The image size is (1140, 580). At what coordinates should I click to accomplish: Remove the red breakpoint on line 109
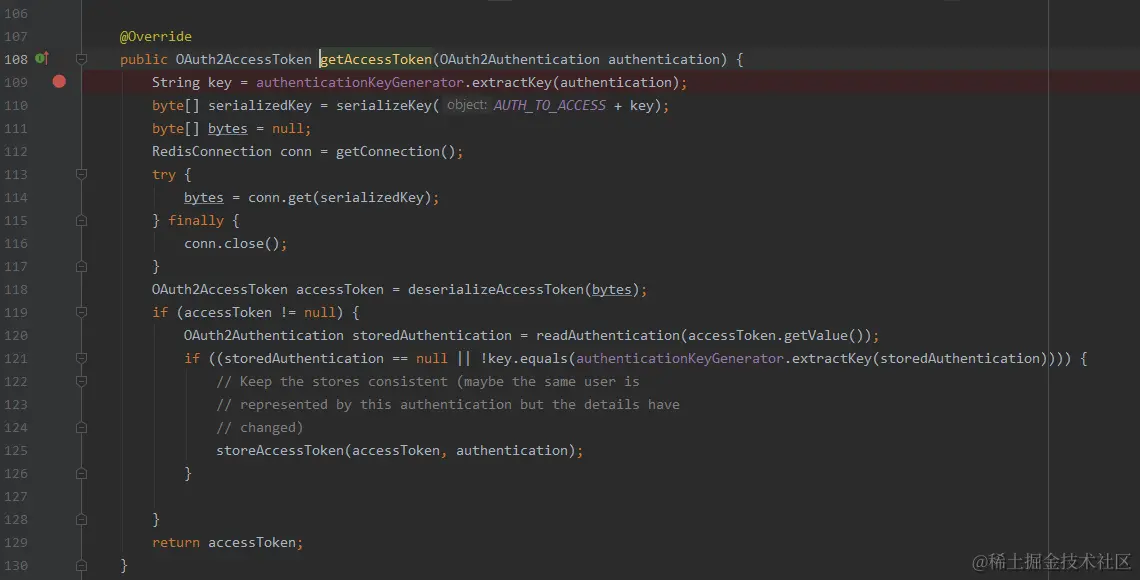click(x=59, y=81)
